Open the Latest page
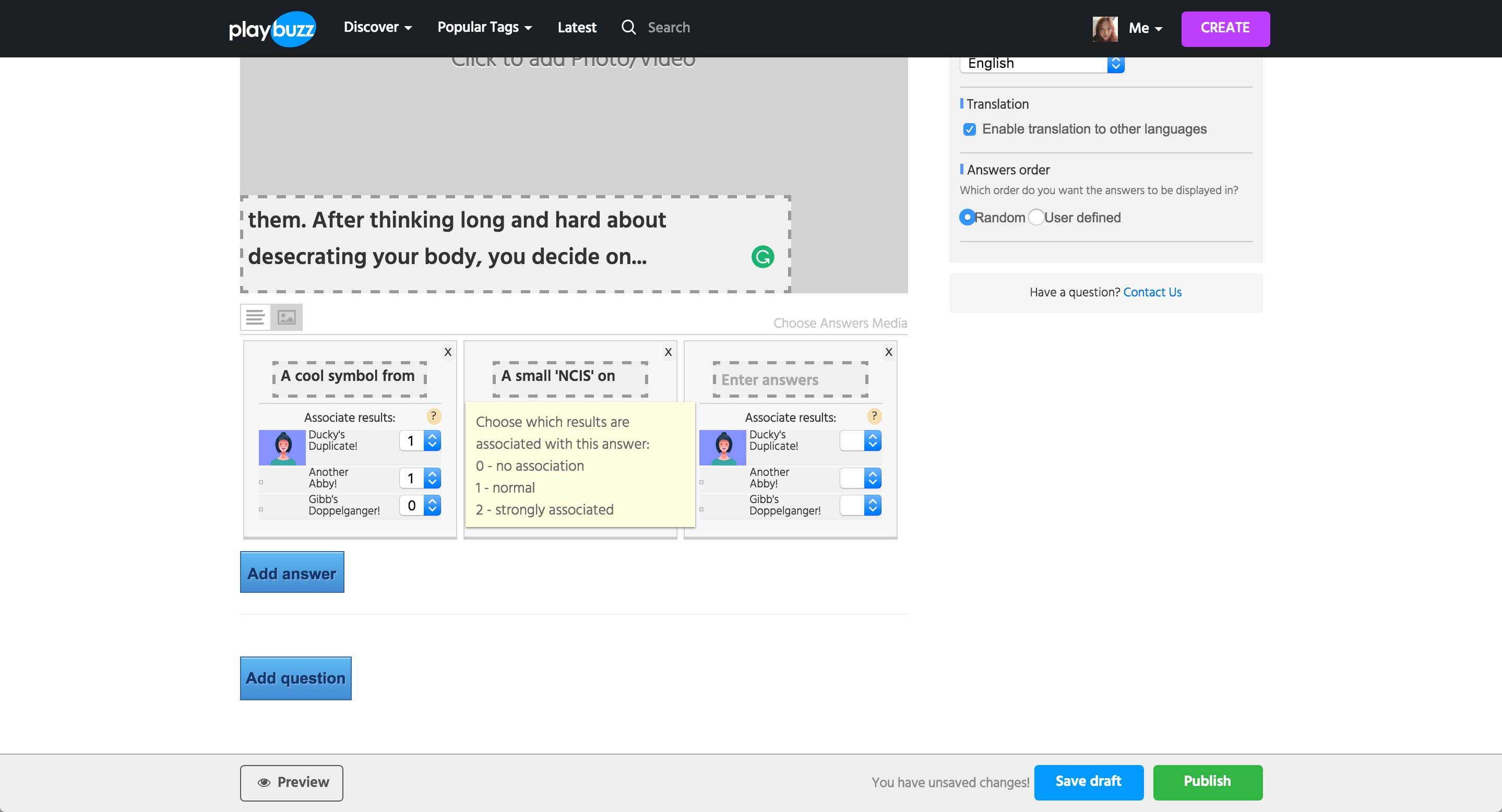Screen dimensions: 1502x812 pos(577,27)
